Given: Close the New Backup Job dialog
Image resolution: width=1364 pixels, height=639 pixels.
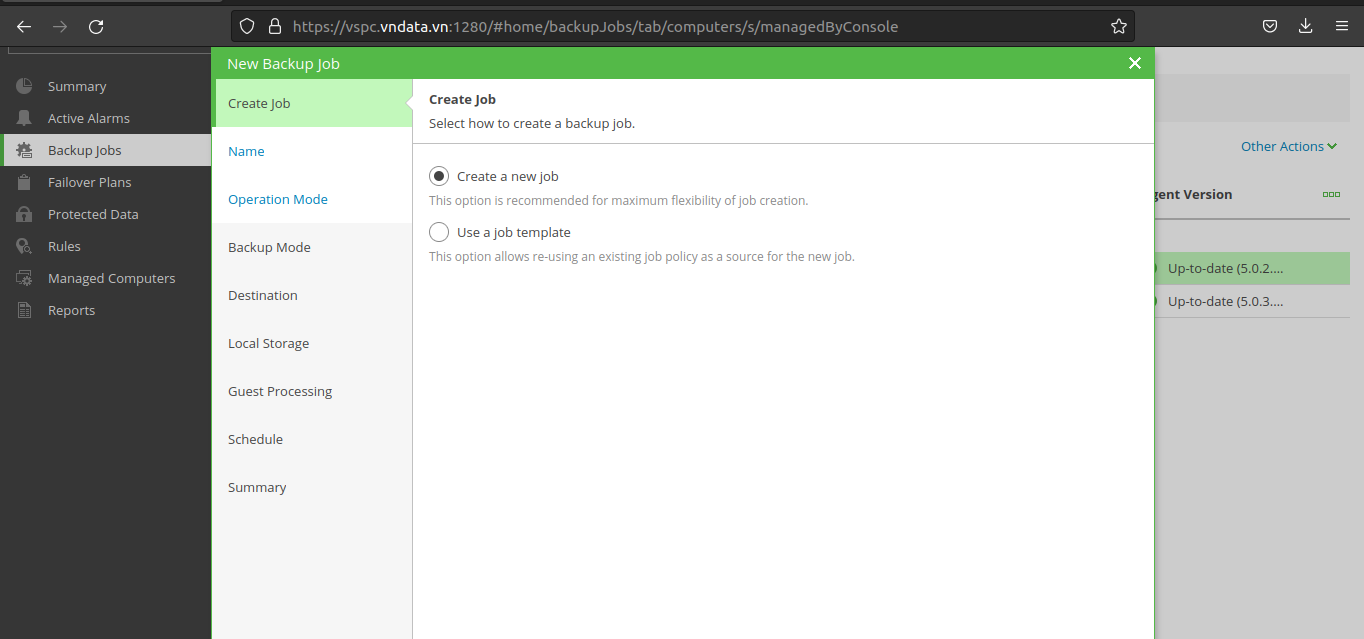Looking at the screenshot, I should (x=1134, y=63).
